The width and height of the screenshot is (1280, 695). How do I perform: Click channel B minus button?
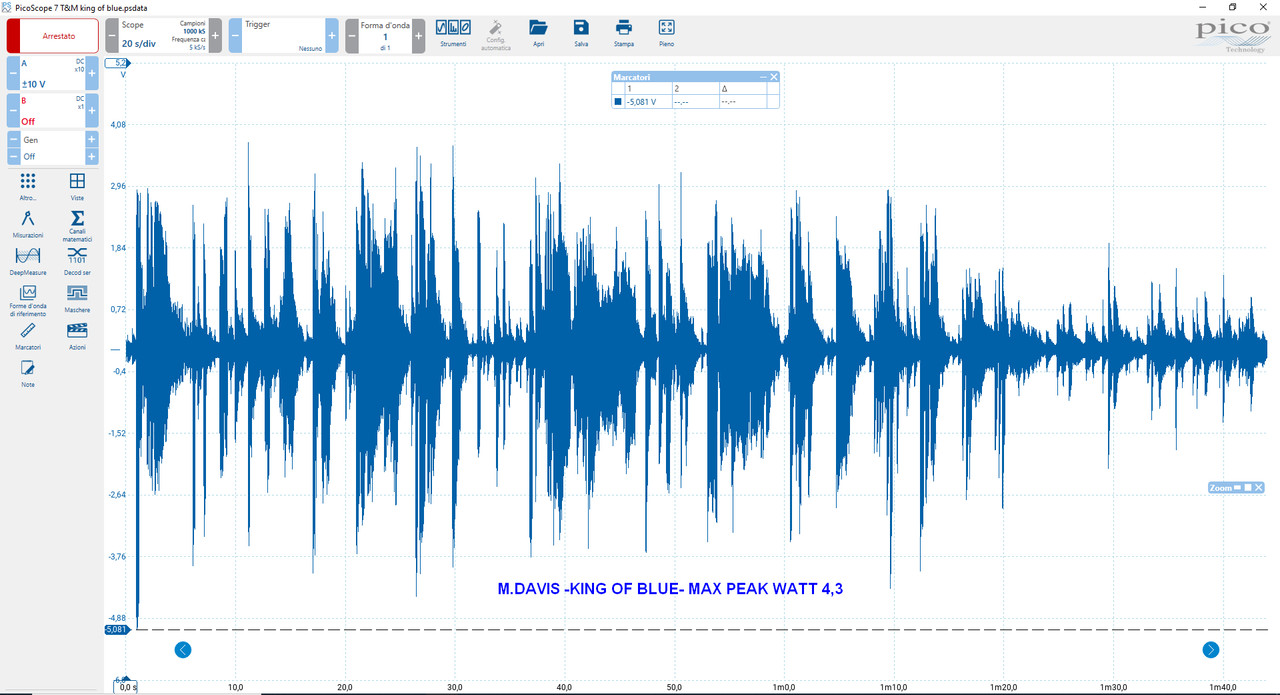(14, 111)
